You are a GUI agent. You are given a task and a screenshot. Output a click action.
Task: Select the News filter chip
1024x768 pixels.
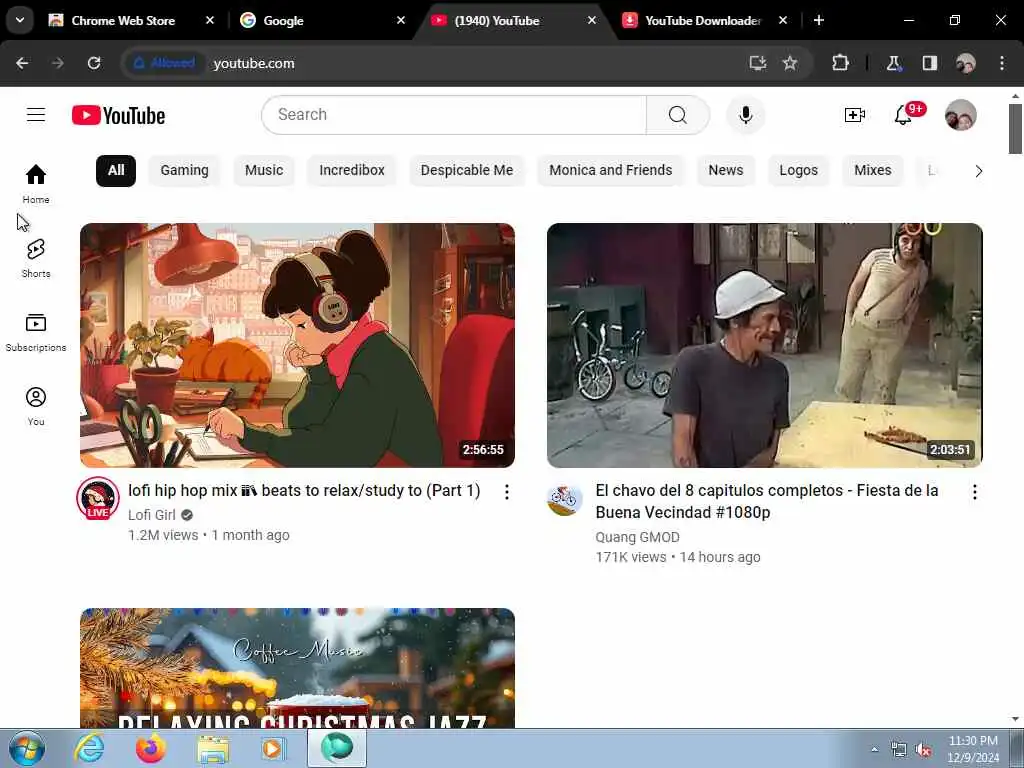726,170
